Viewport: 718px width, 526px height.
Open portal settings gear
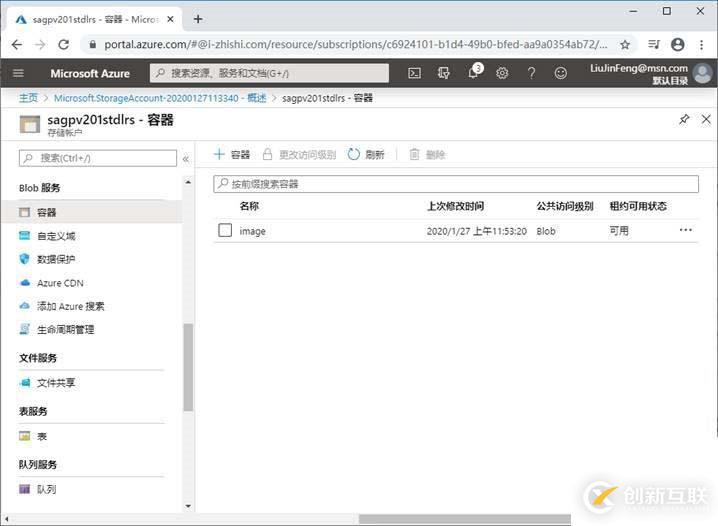coord(502,73)
